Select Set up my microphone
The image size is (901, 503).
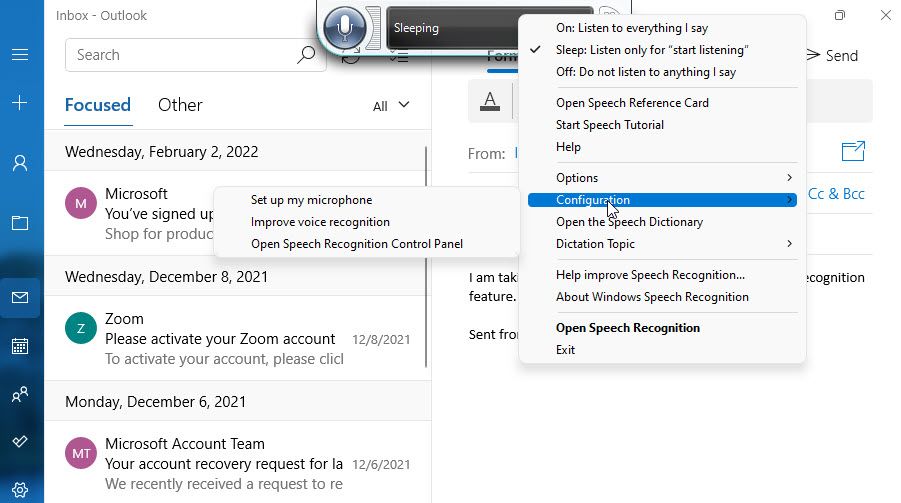(x=311, y=200)
